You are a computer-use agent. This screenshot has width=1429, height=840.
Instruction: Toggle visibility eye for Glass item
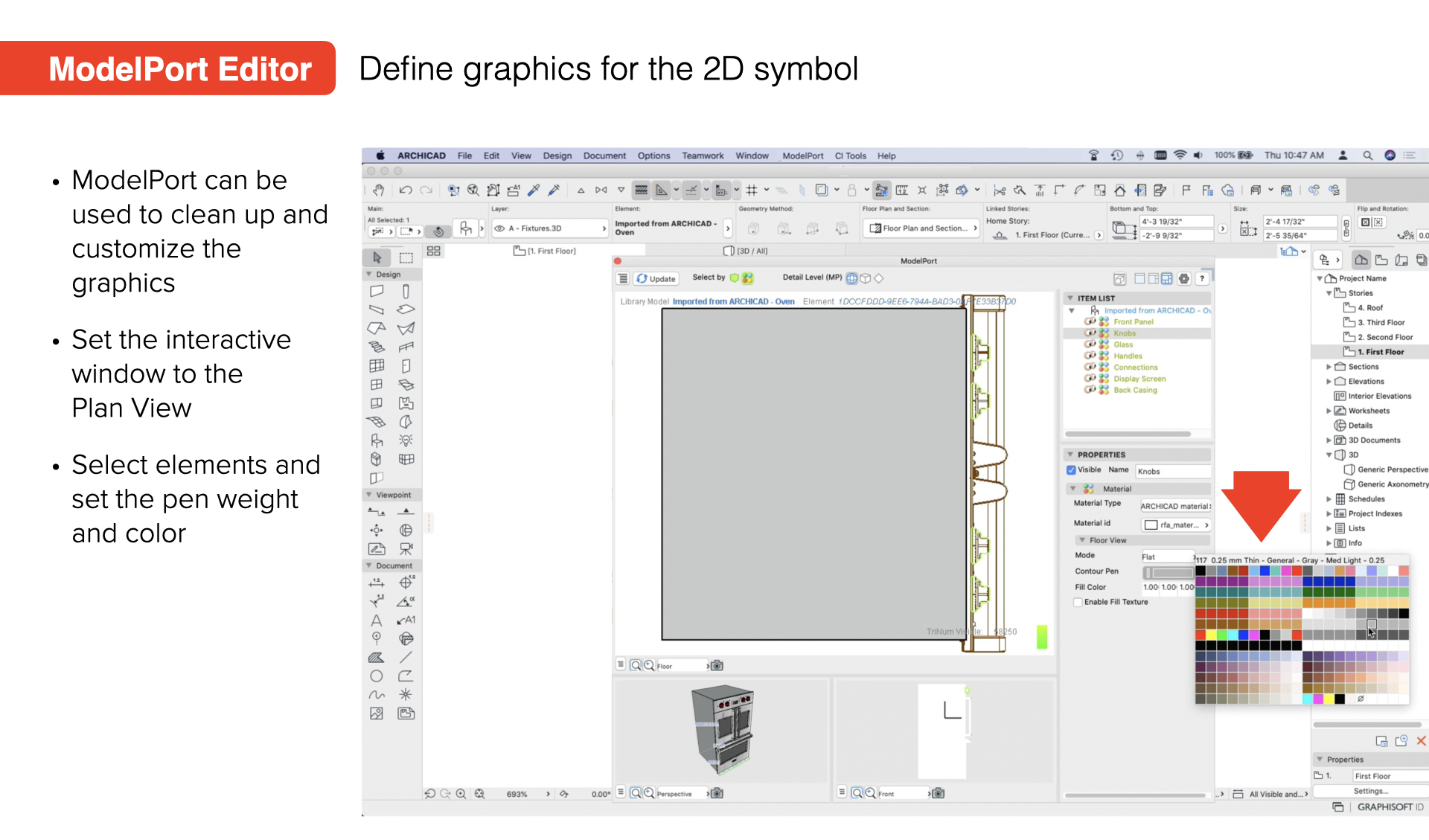1090,344
